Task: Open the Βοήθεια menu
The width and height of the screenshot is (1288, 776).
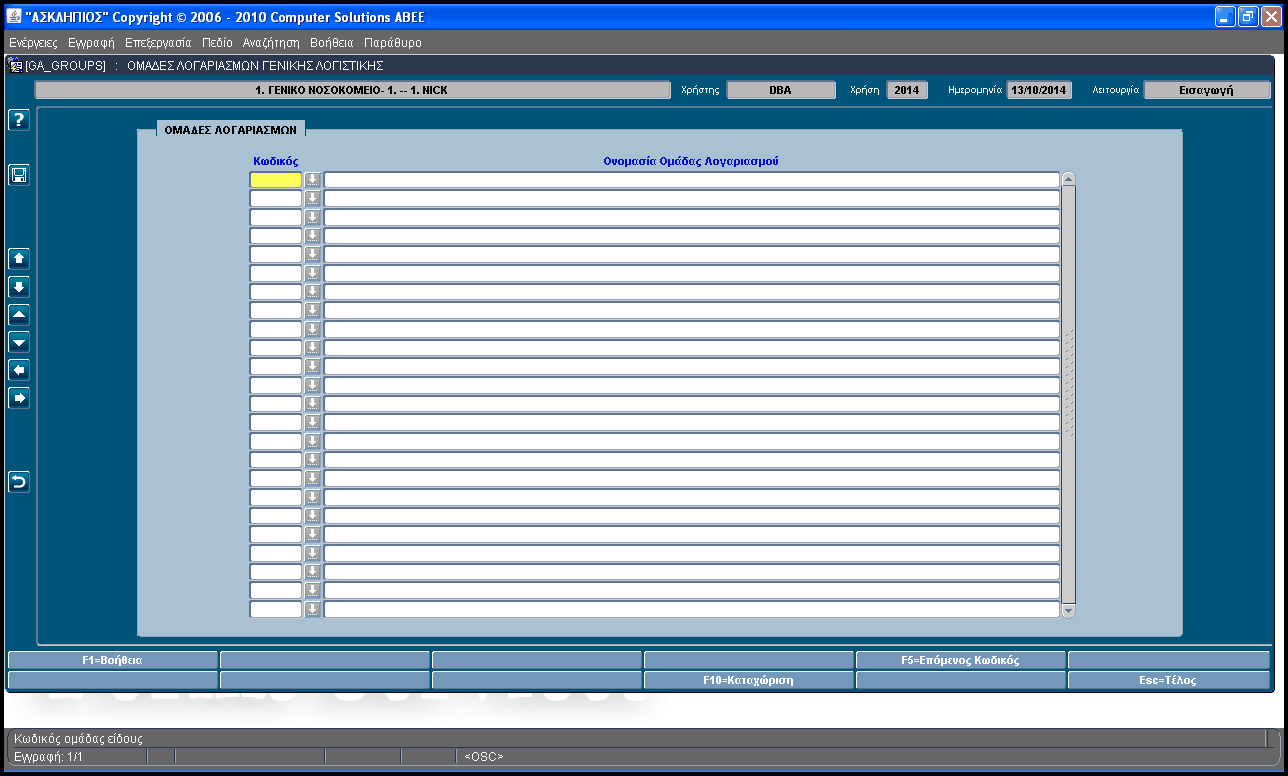Action: point(332,43)
